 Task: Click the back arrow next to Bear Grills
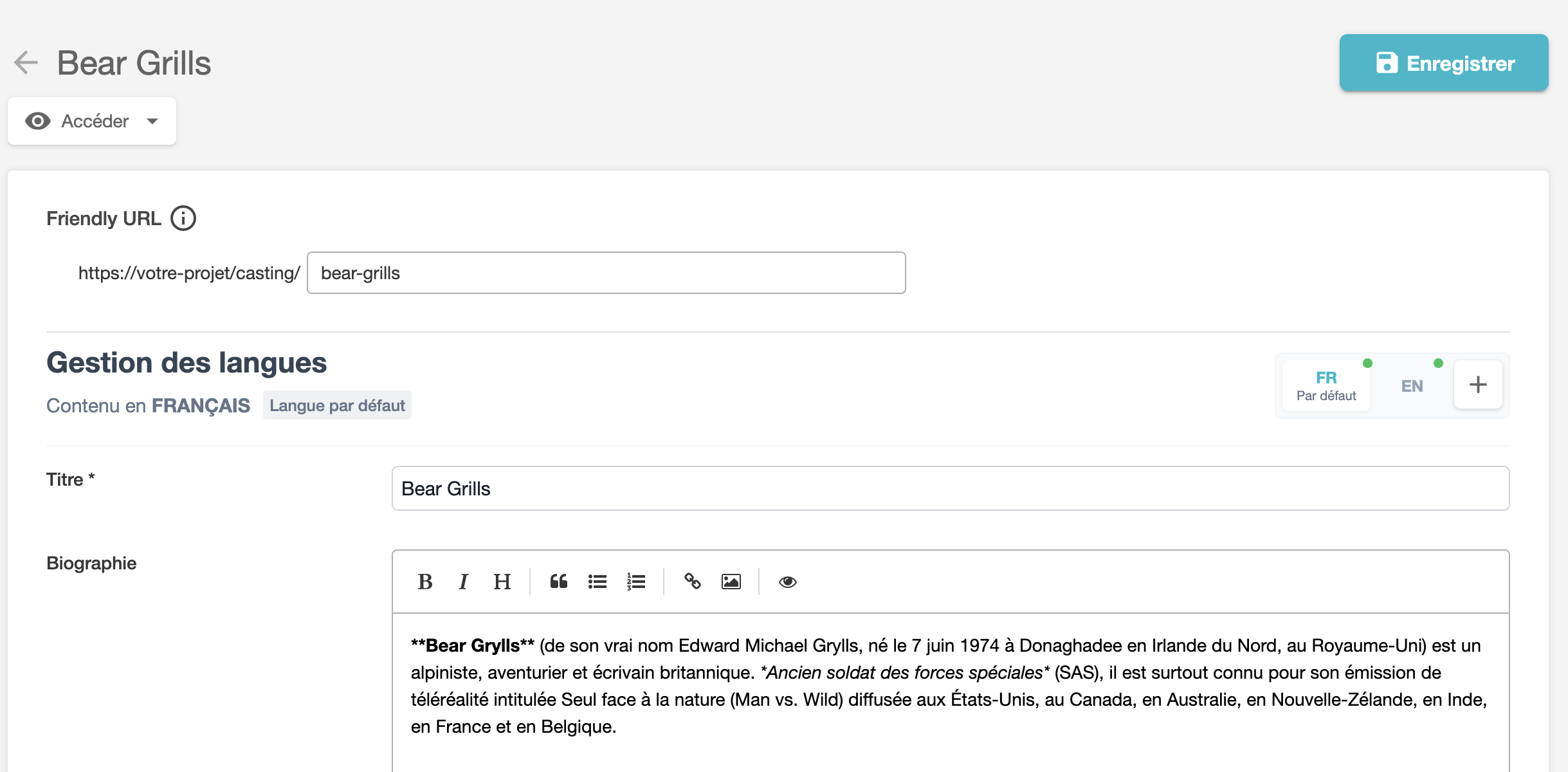pyautogui.click(x=26, y=63)
